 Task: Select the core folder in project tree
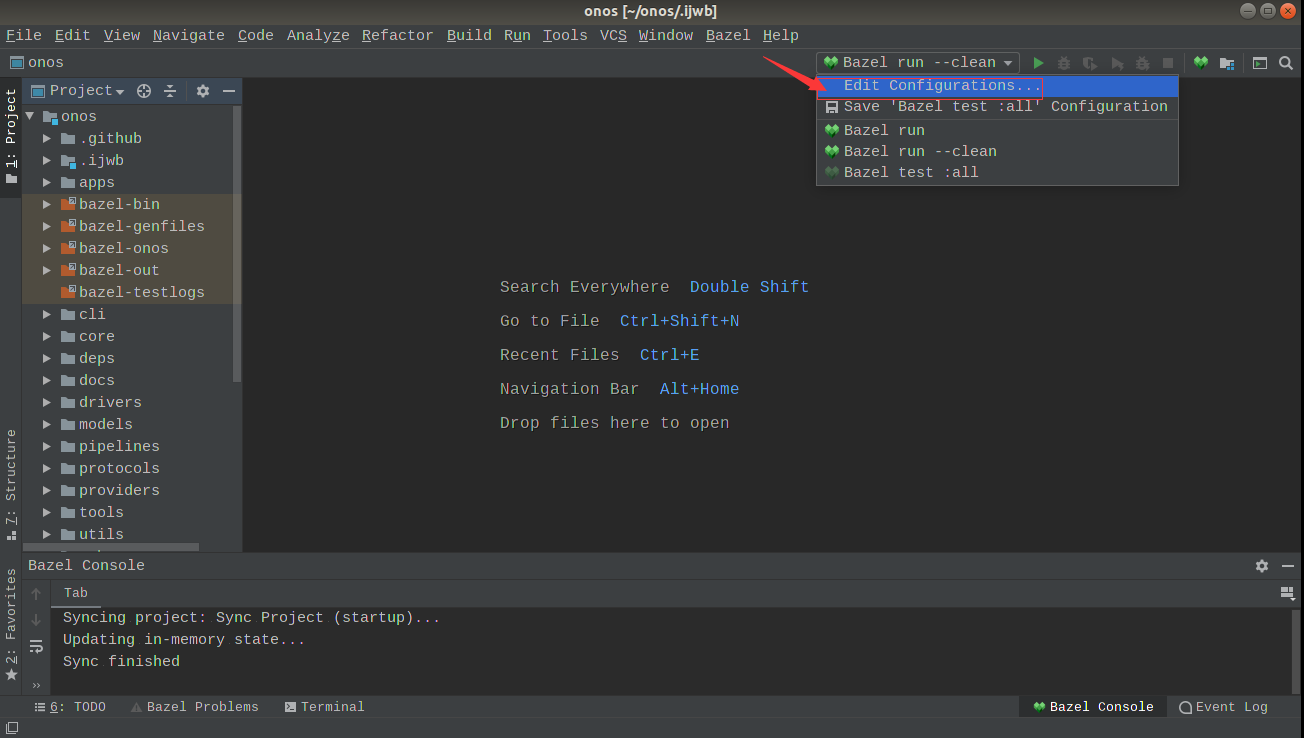(97, 337)
